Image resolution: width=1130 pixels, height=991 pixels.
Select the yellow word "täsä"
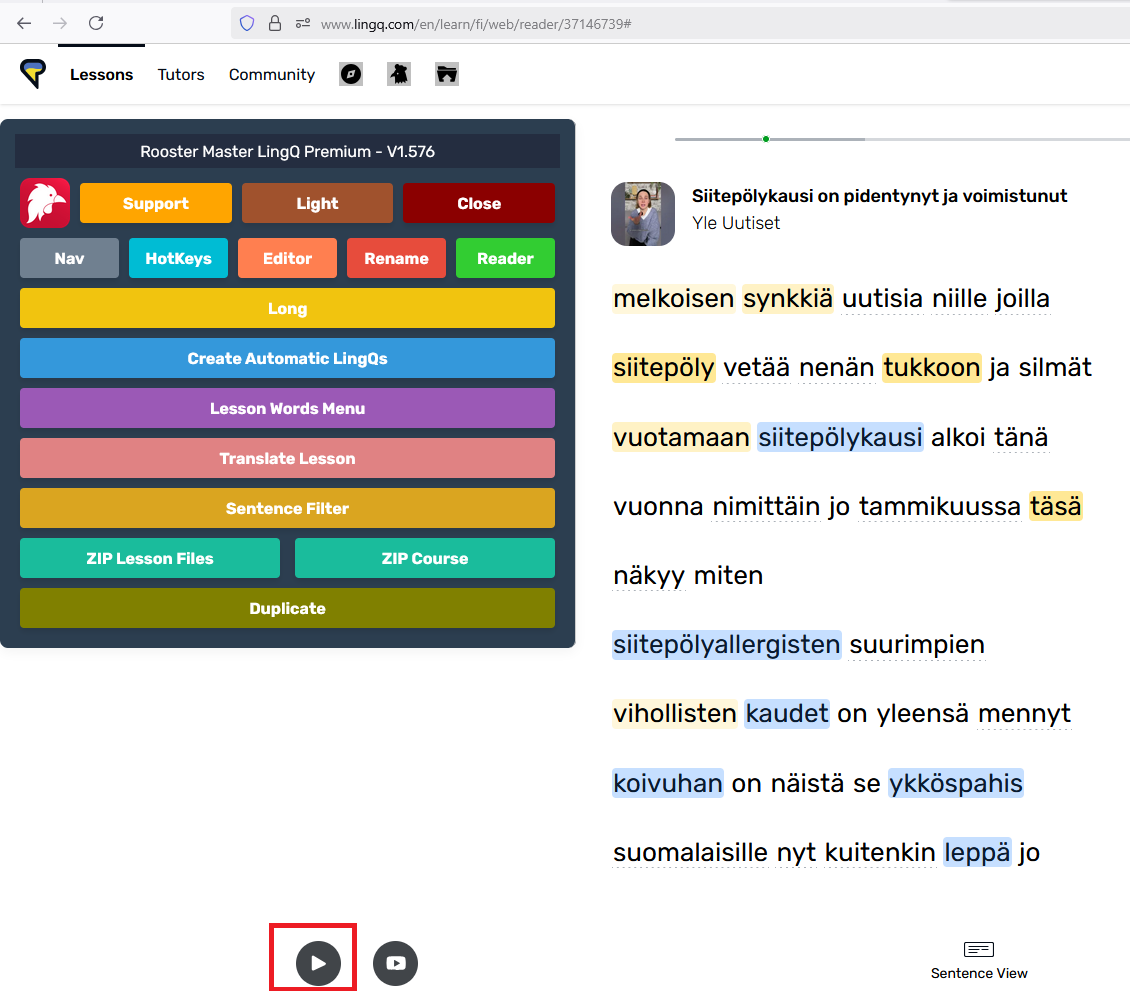tap(1055, 506)
